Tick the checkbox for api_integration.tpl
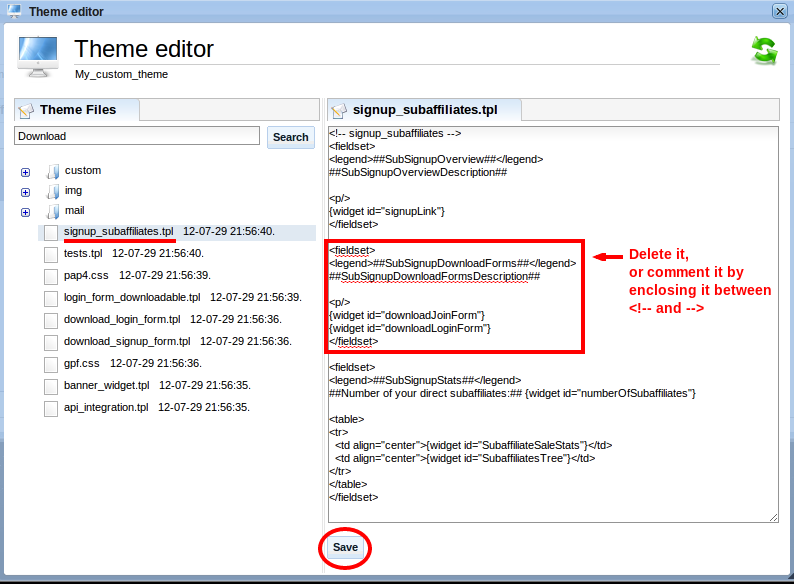The width and height of the screenshot is (794, 584). [x=51, y=408]
